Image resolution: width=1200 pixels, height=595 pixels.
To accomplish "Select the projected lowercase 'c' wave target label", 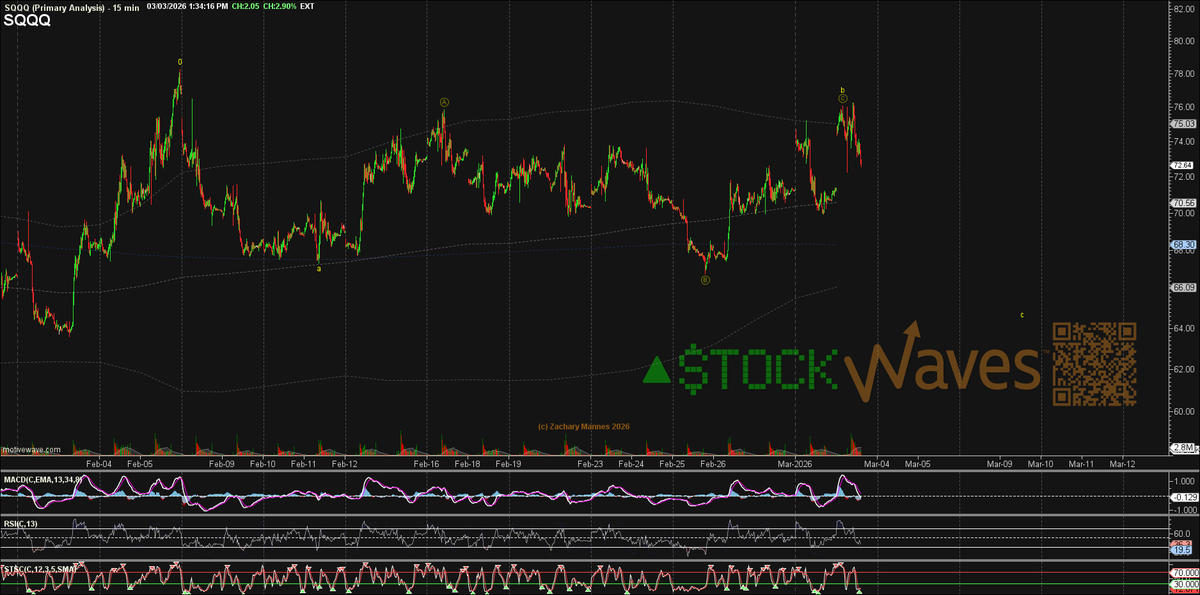I will click(x=1022, y=315).
